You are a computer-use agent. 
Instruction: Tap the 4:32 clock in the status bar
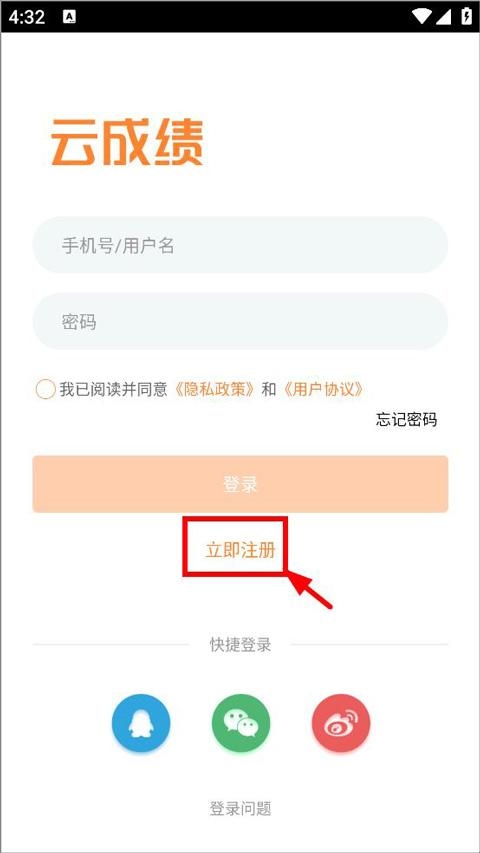pos(27,17)
